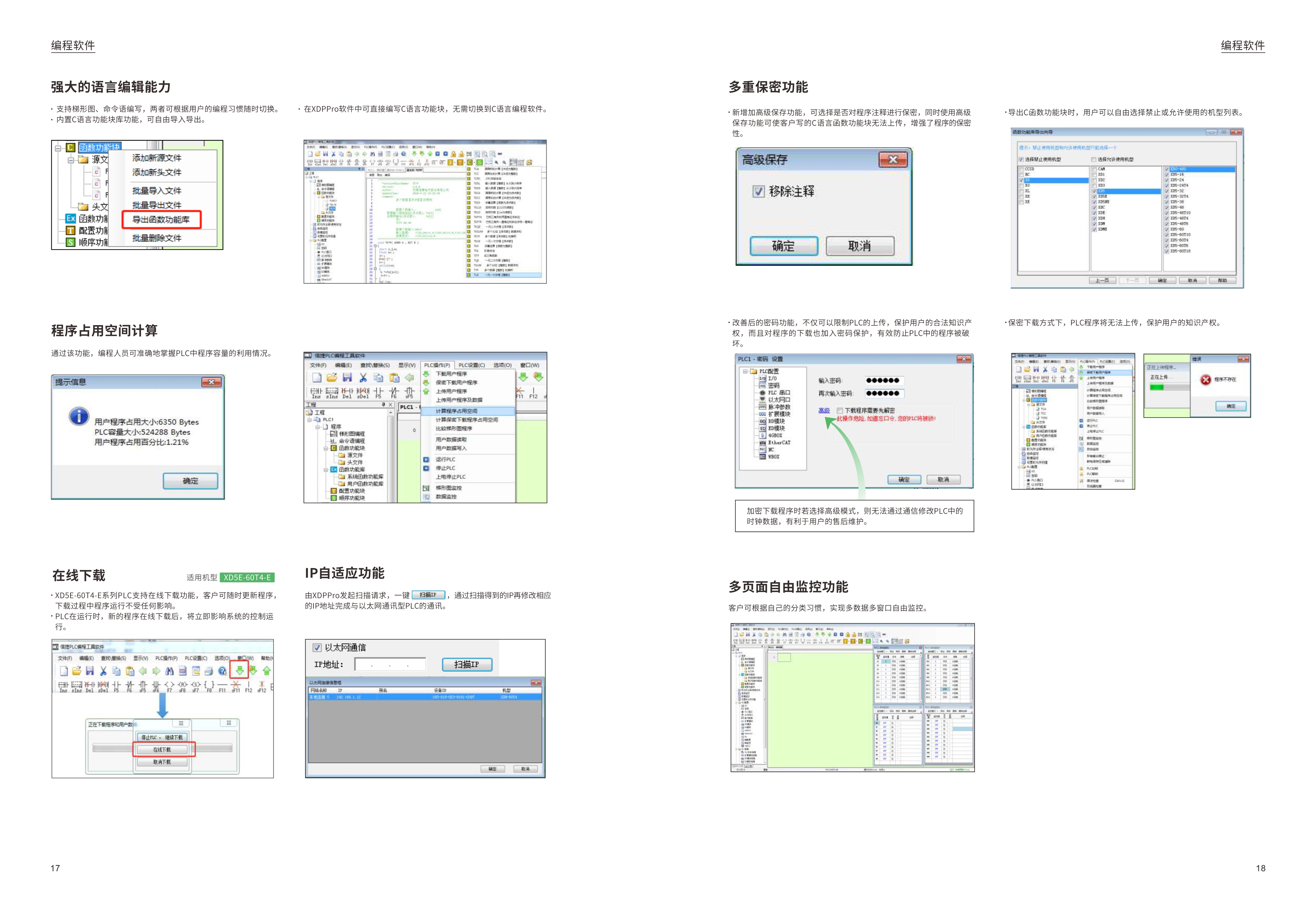Collapse PLC配置 node in password settings tree
This screenshot has width=1316, height=899.
point(745,371)
